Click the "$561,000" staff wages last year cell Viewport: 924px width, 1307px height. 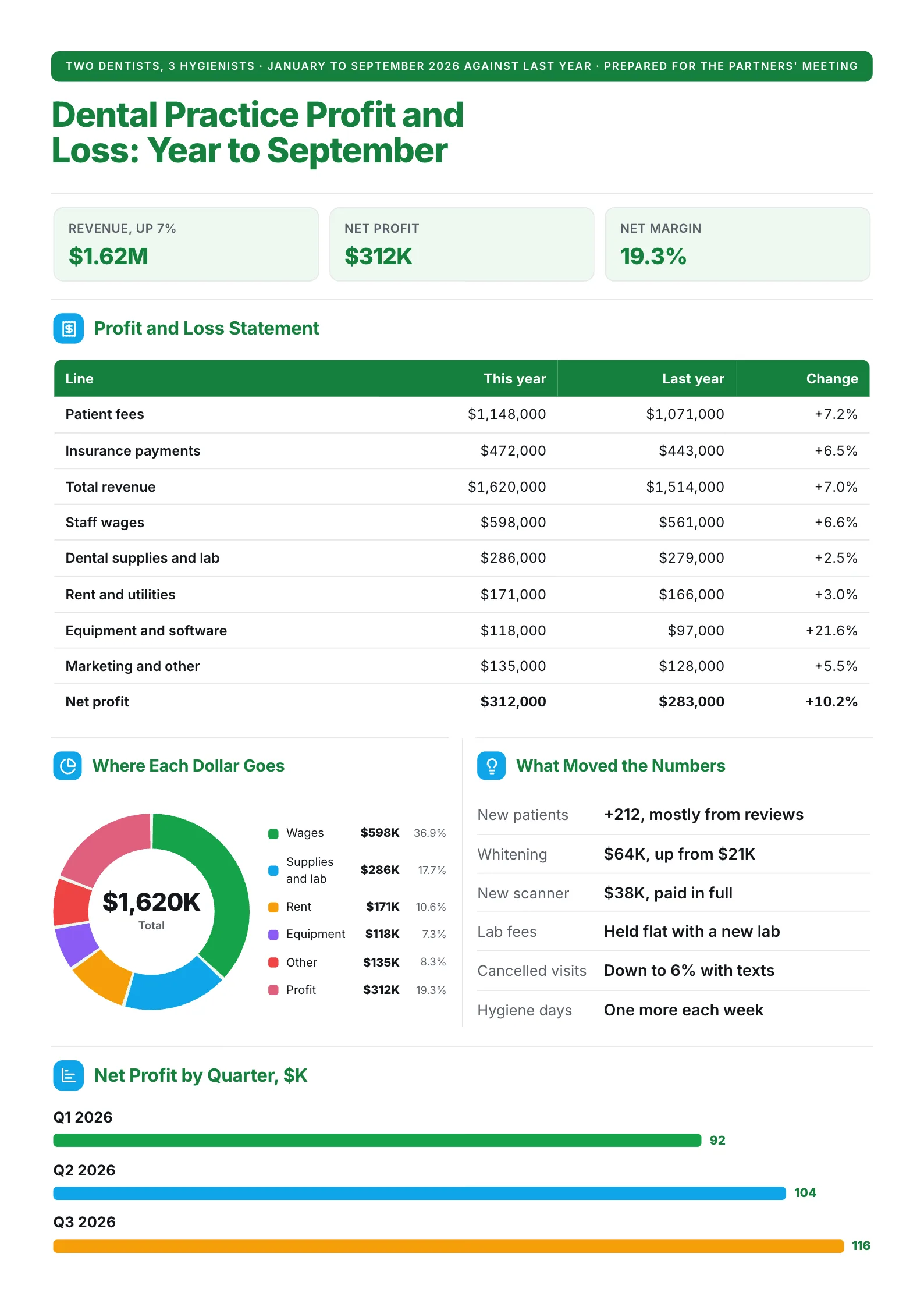pyautogui.click(x=691, y=523)
